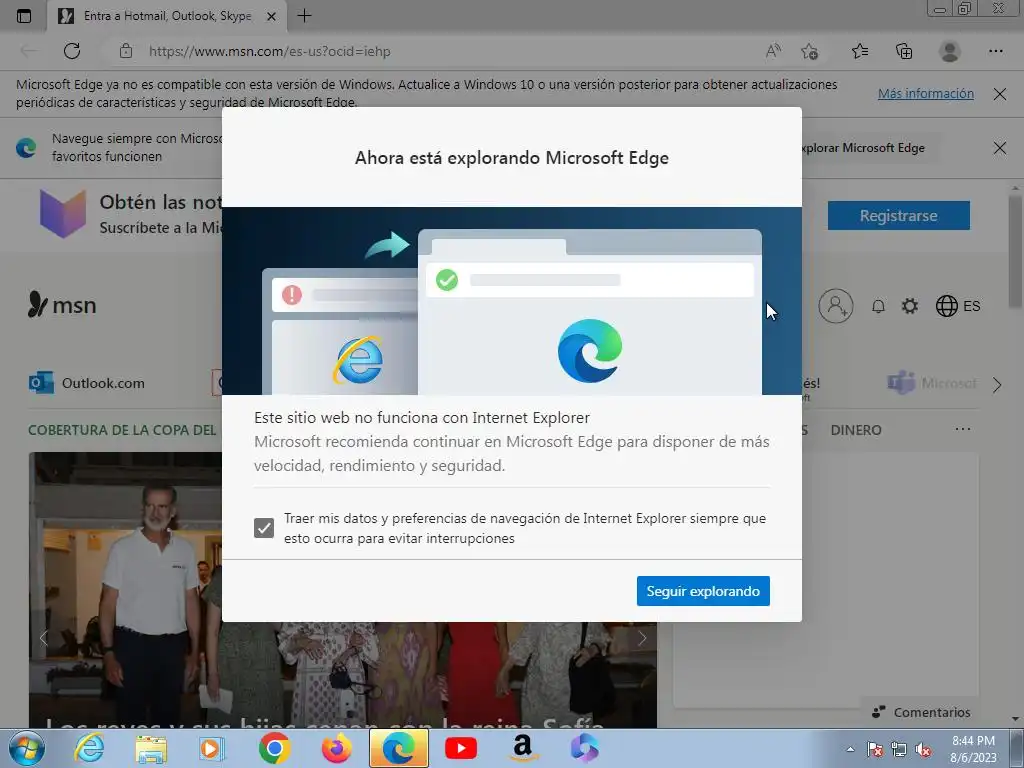The height and width of the screenshot is (768, 1024).
Task: Activate the Read aloud icon
Action: click(773, 51)
